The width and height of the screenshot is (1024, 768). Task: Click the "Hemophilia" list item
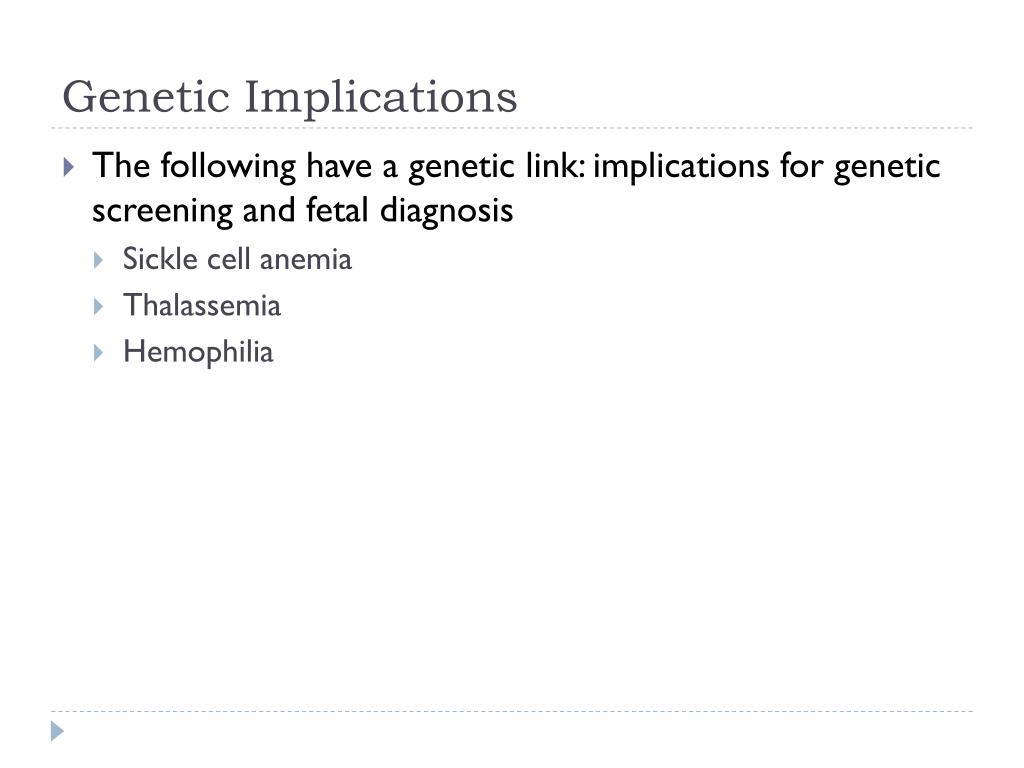pyautogui.click(x=198, y=353)
